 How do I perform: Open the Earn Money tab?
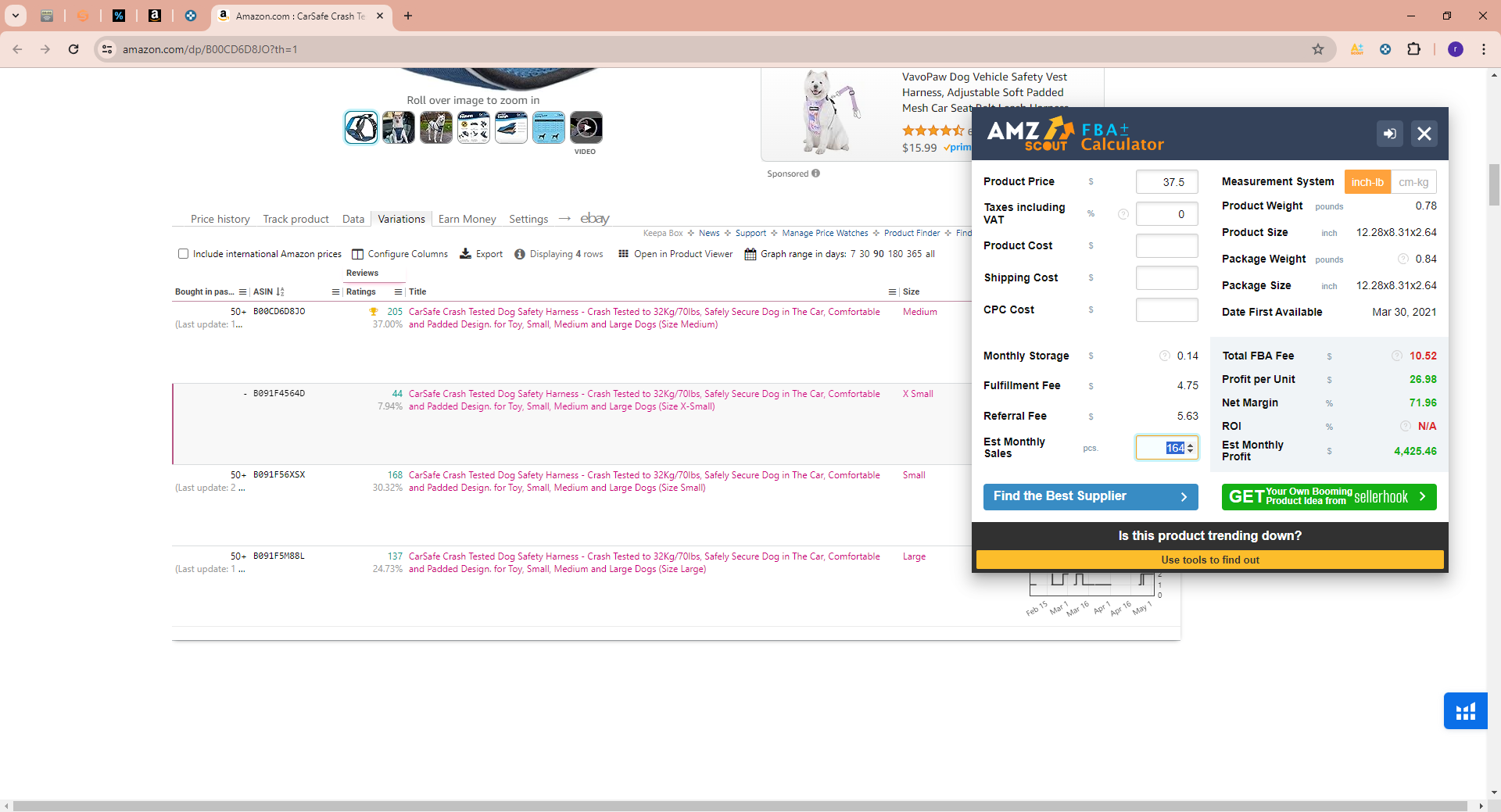[467, 219]
